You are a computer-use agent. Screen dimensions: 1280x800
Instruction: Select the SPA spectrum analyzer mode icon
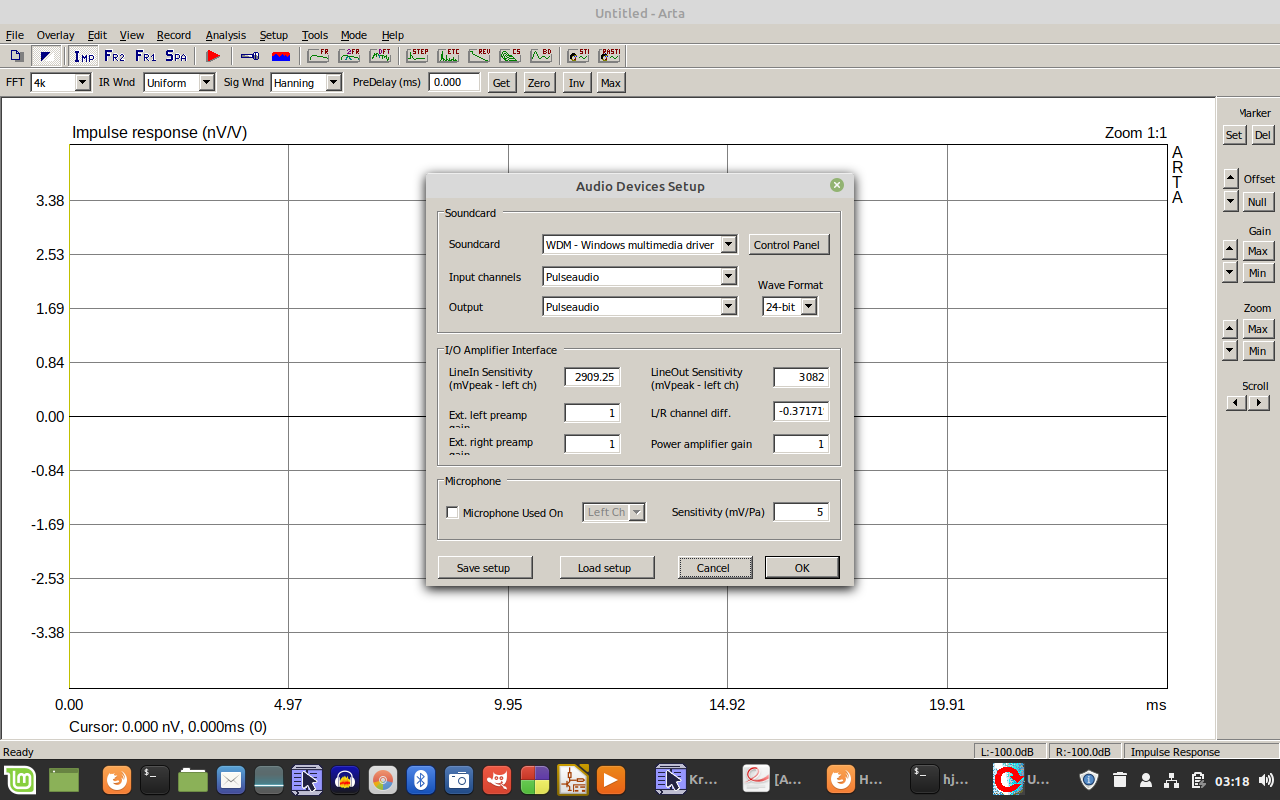click(x=176, y=56)
